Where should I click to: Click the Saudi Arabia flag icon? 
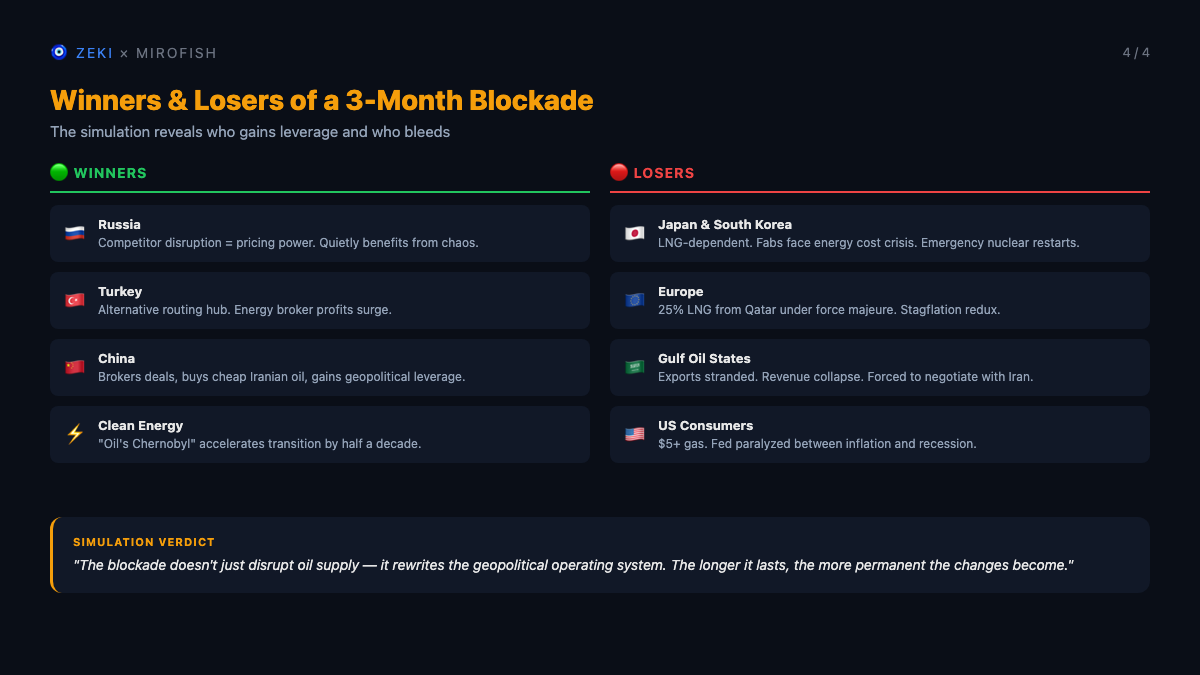click(x=635, y=367)
